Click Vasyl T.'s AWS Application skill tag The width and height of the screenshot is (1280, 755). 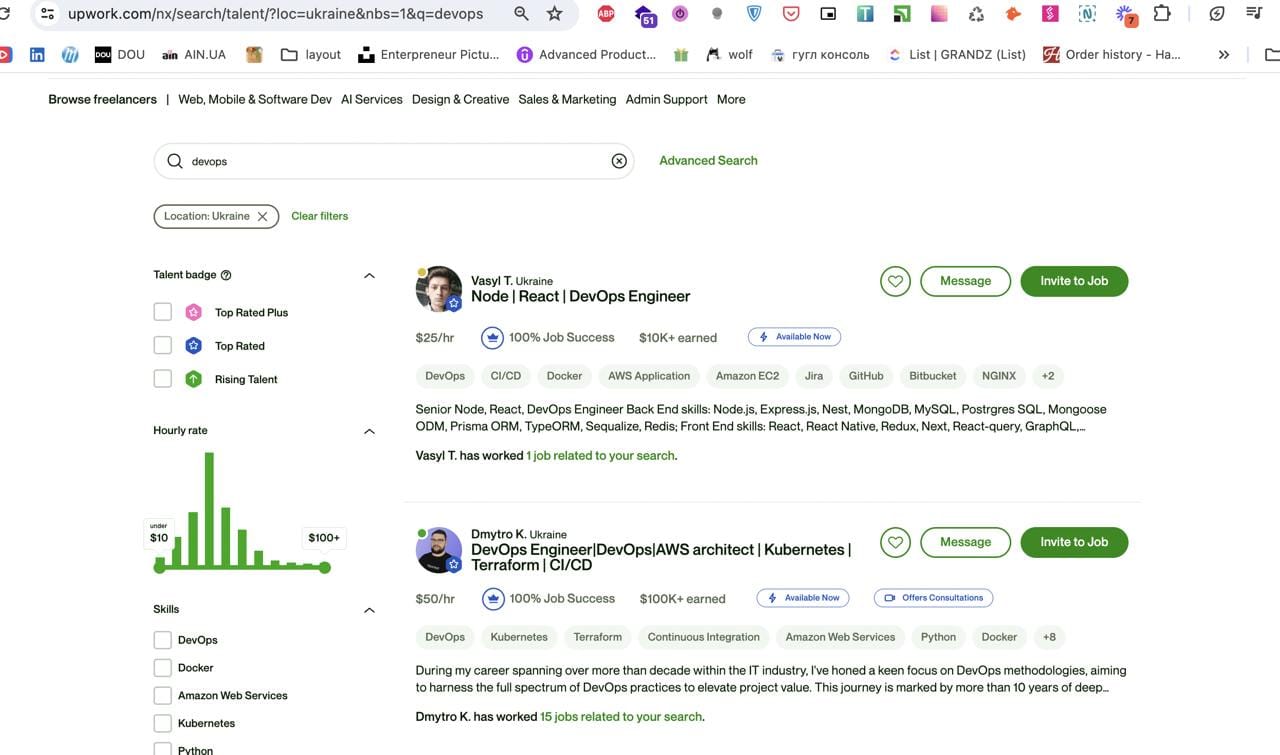click(649, 376)
